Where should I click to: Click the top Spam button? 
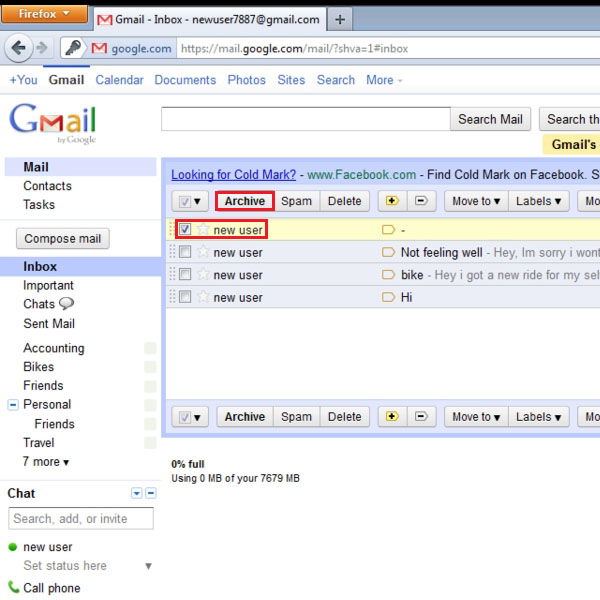pyautogui.click(x=297, y=201)
